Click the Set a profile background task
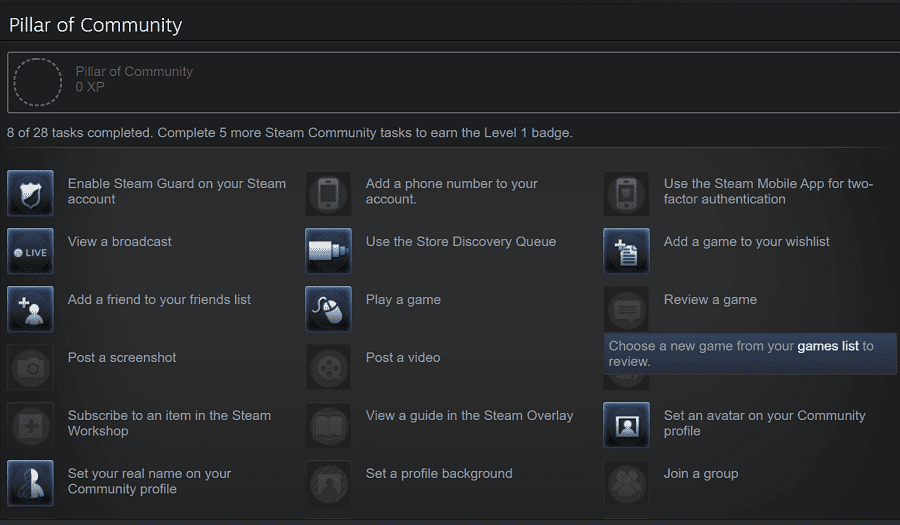900x525 pixels. (x=439, y=474)
